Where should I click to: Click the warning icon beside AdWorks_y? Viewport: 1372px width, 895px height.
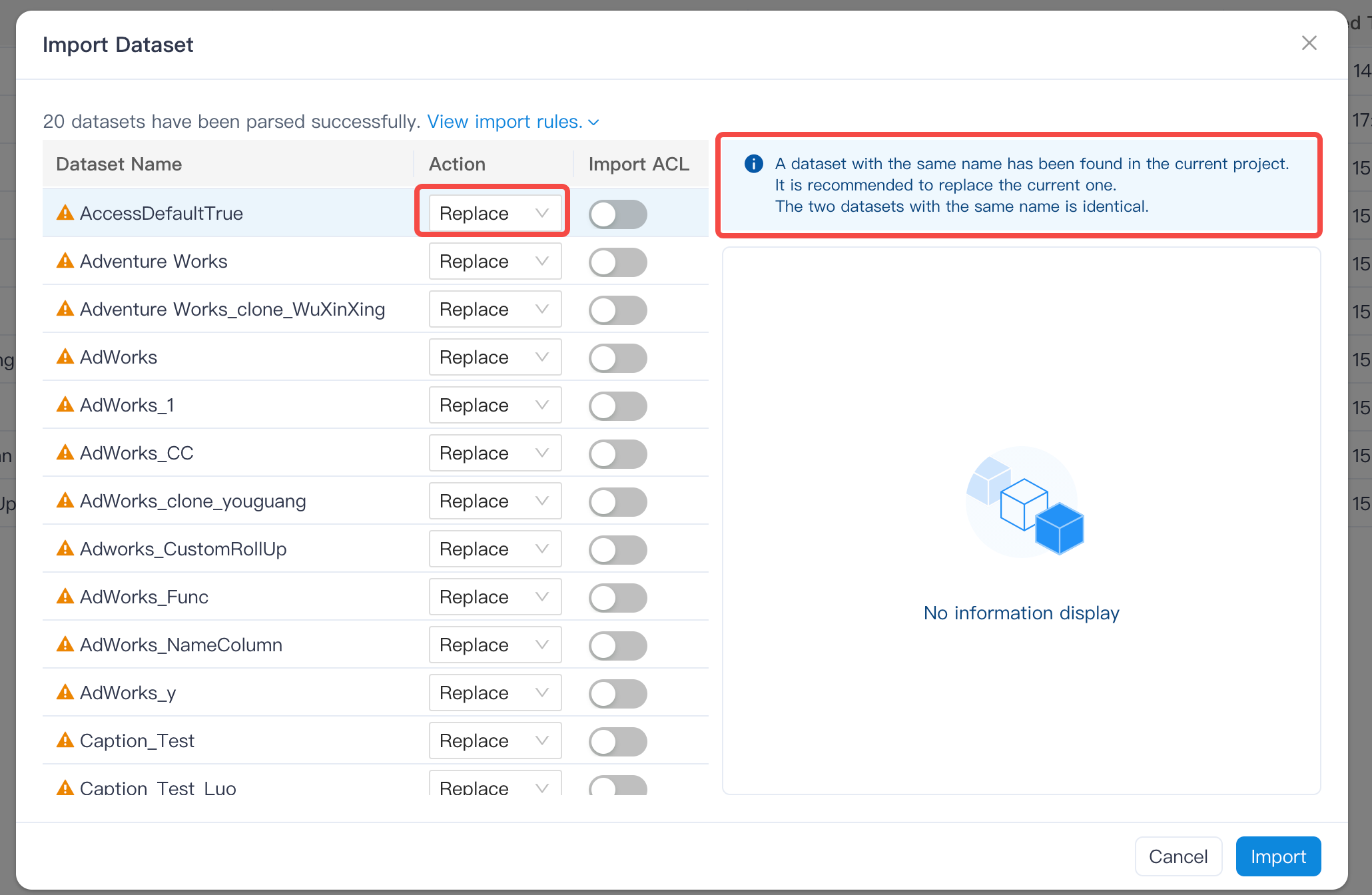(65, 693)
